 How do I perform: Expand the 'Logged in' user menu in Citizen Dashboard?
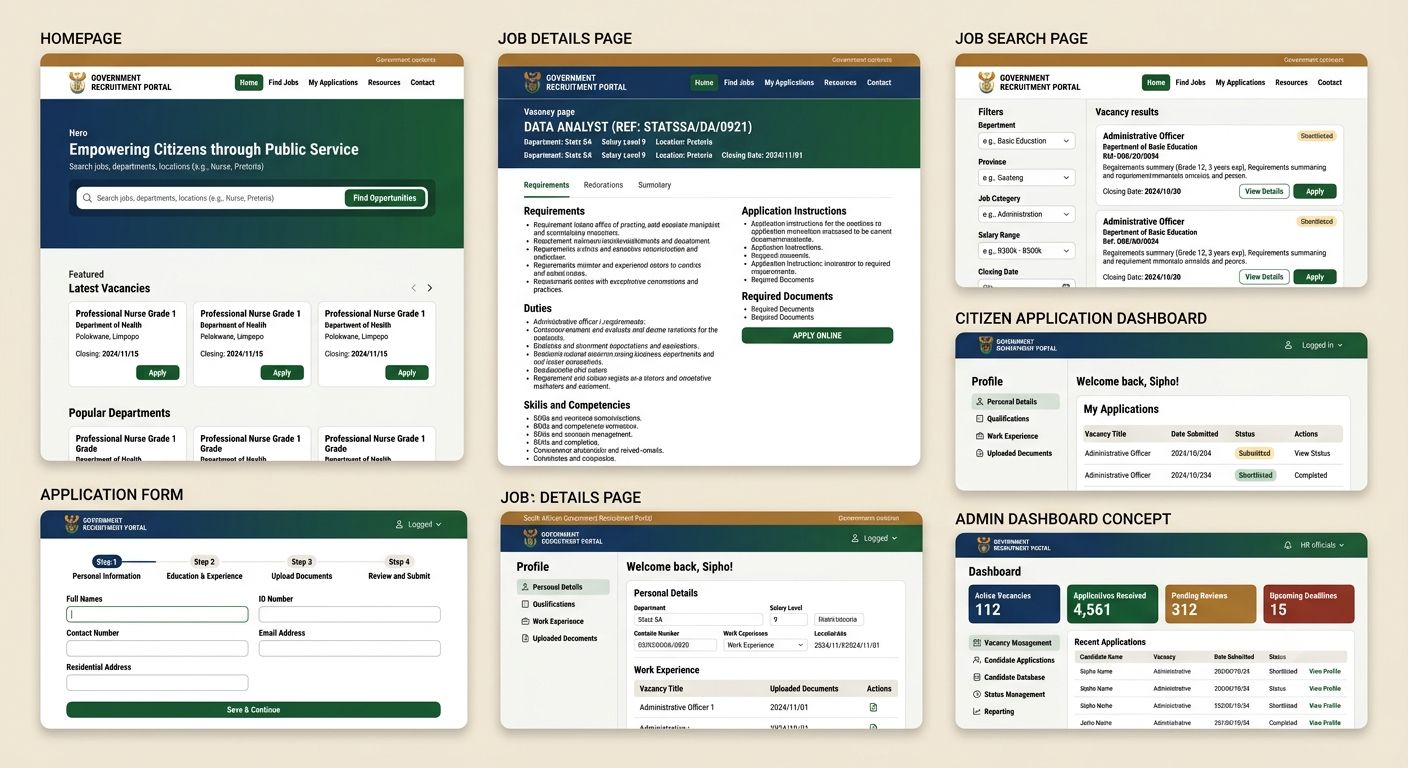coord(1313,345)
